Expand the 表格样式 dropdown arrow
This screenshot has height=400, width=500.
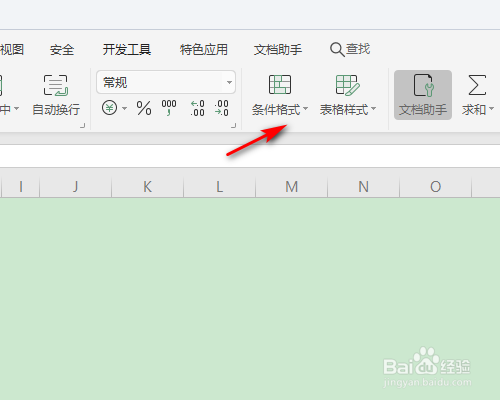click(373, 108)
